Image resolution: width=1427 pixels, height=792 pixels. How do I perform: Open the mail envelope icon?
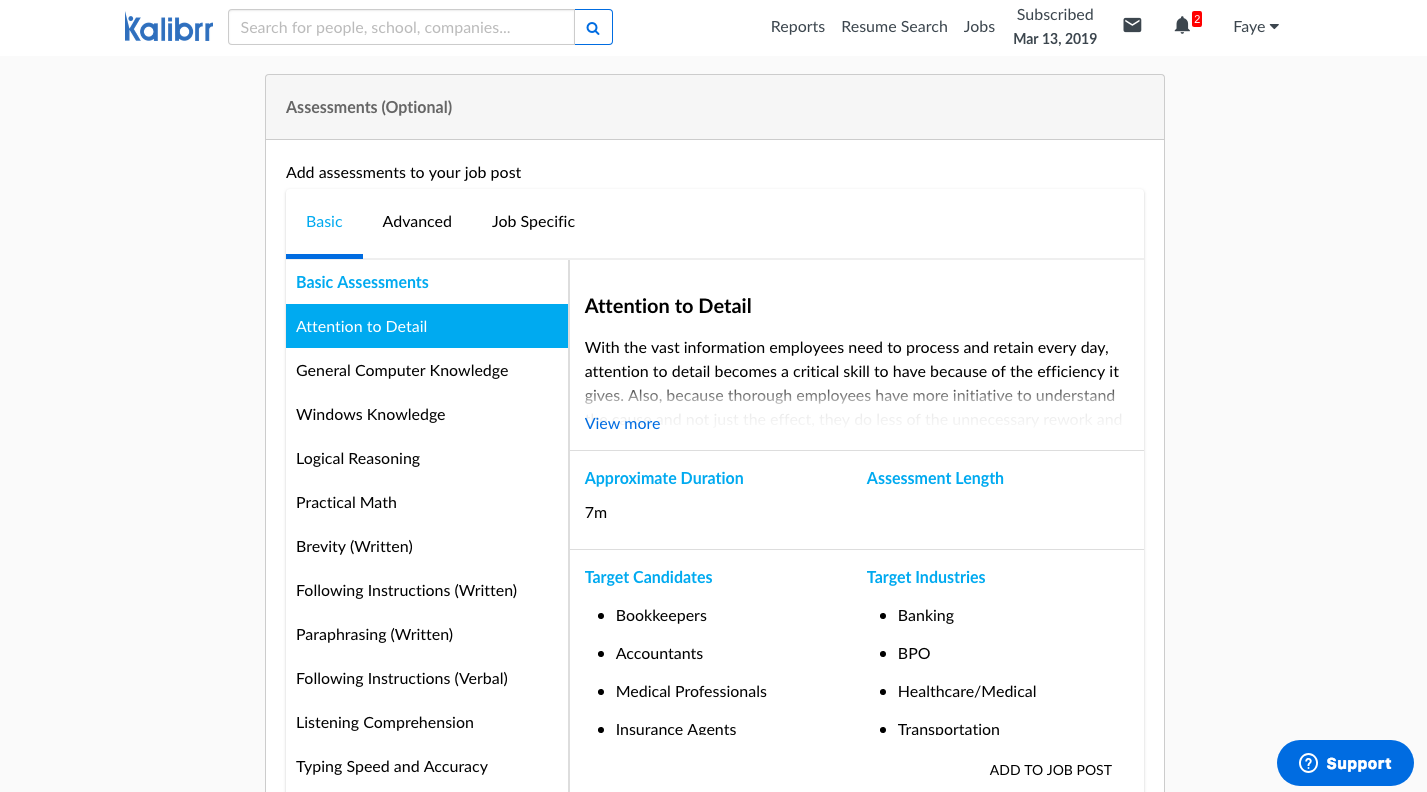coord(1132,26)
